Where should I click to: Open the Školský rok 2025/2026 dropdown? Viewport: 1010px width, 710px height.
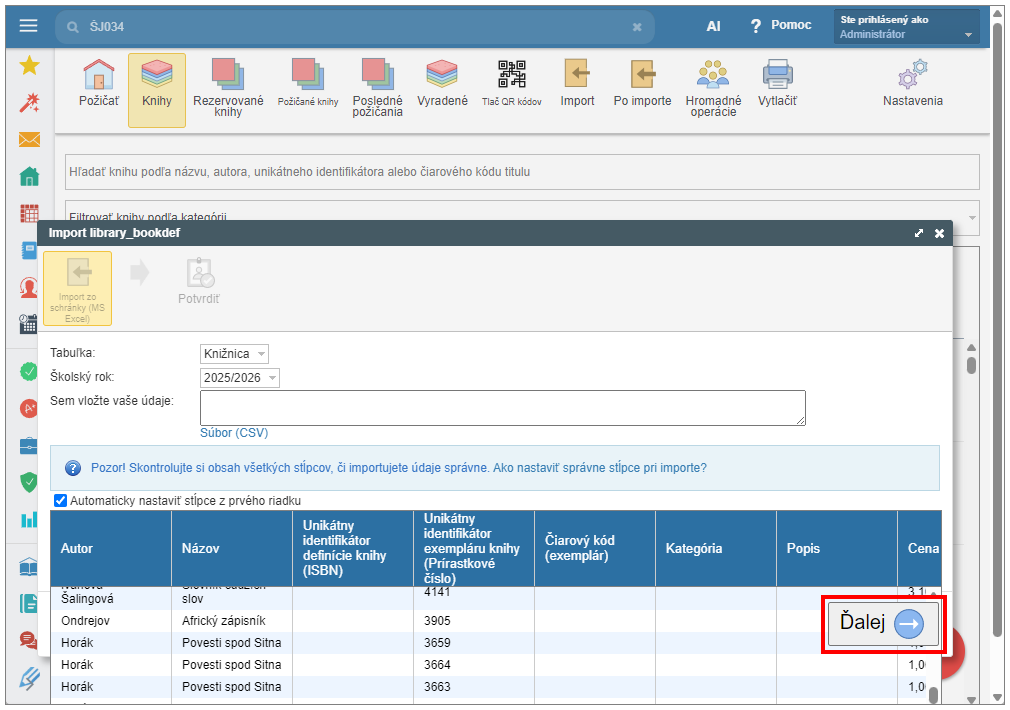pyautogui.click(x=240, y=377)
